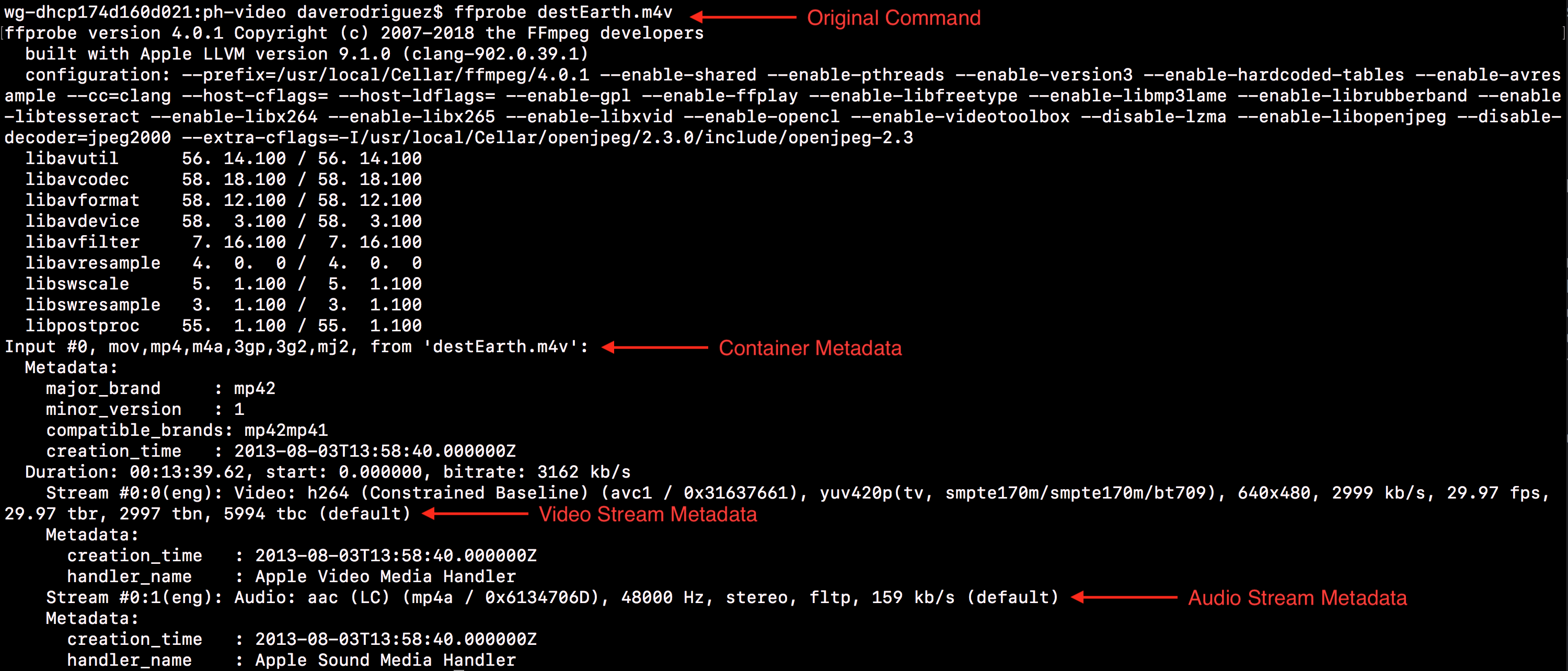Click the libavcodec version line
1568x671 pixels.
[223, 179]
